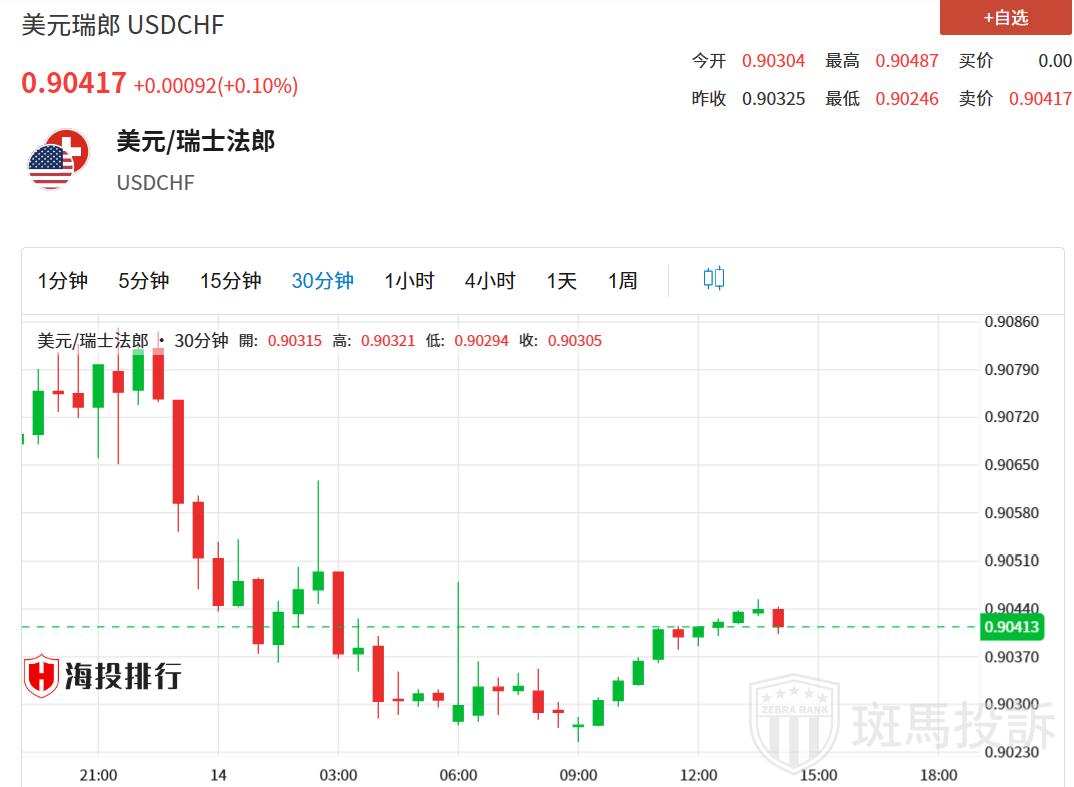Click the 卖价 0.90417 ask price value

1040,99
